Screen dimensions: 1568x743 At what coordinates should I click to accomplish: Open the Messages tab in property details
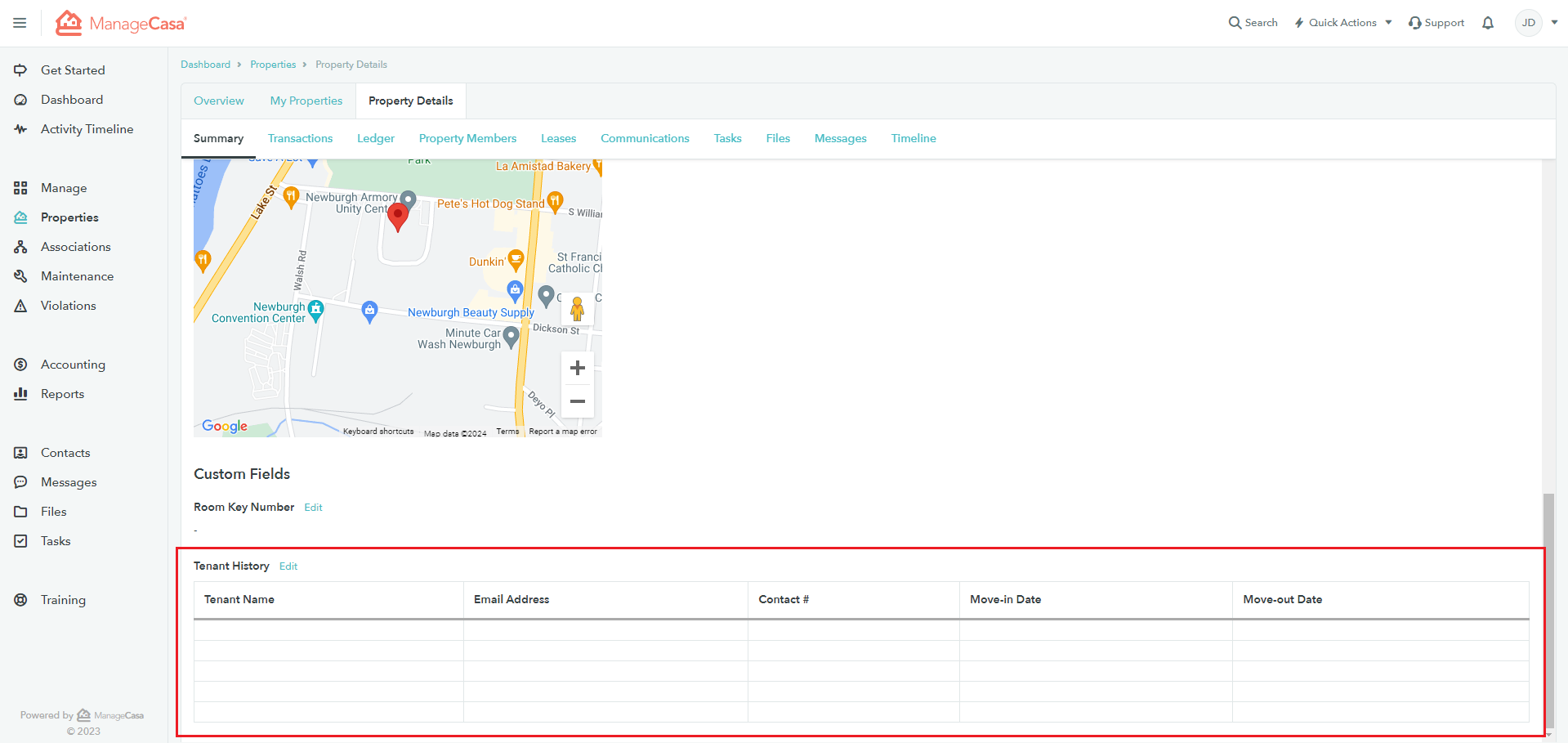tap(840, 138)
